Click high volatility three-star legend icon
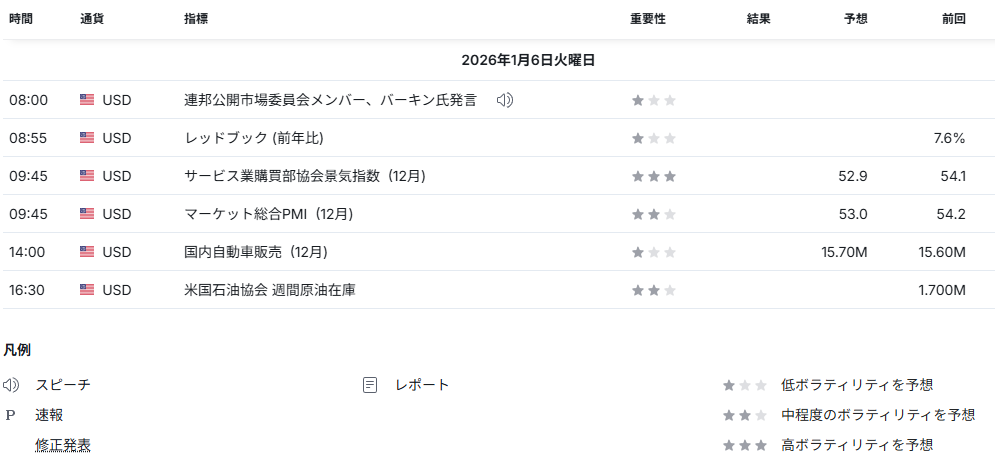This screenshot has height=466, width=995. [745, 445]
